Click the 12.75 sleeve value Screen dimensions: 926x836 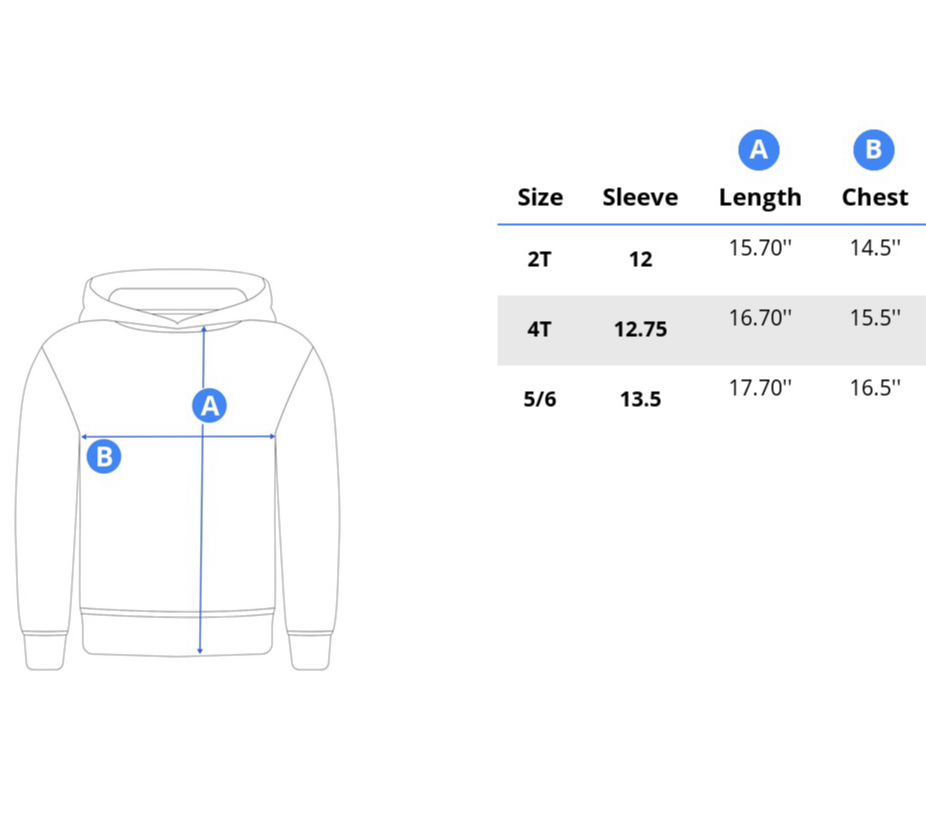pos(640,329)
